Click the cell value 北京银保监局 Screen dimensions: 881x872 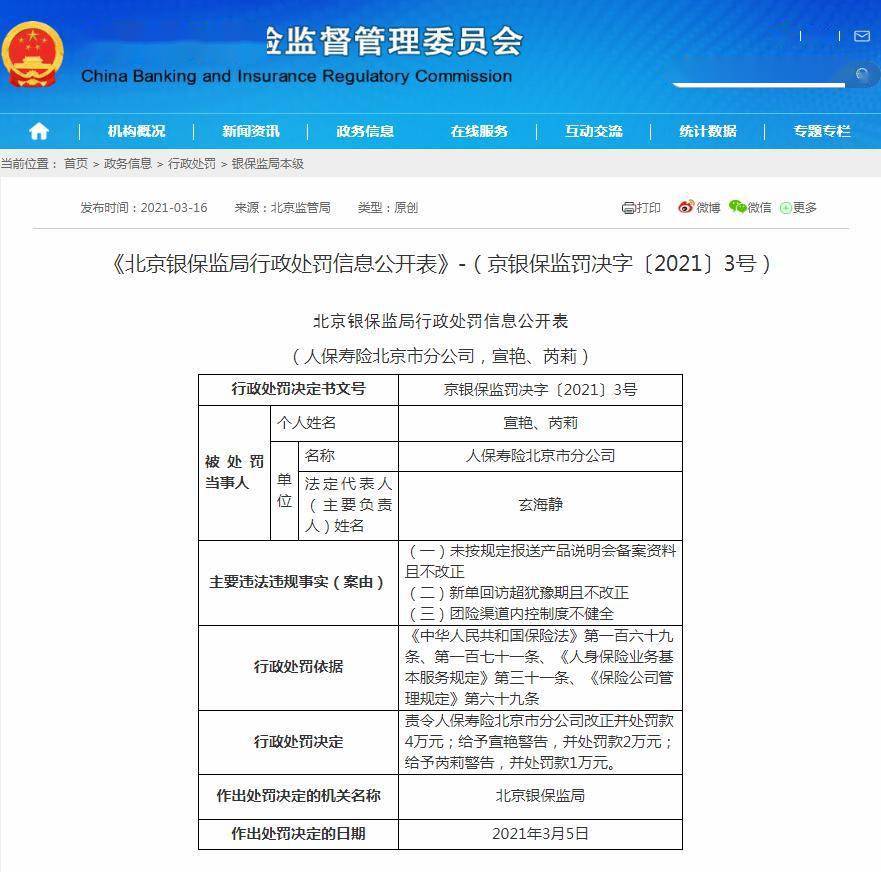click(x=540, y=796)
